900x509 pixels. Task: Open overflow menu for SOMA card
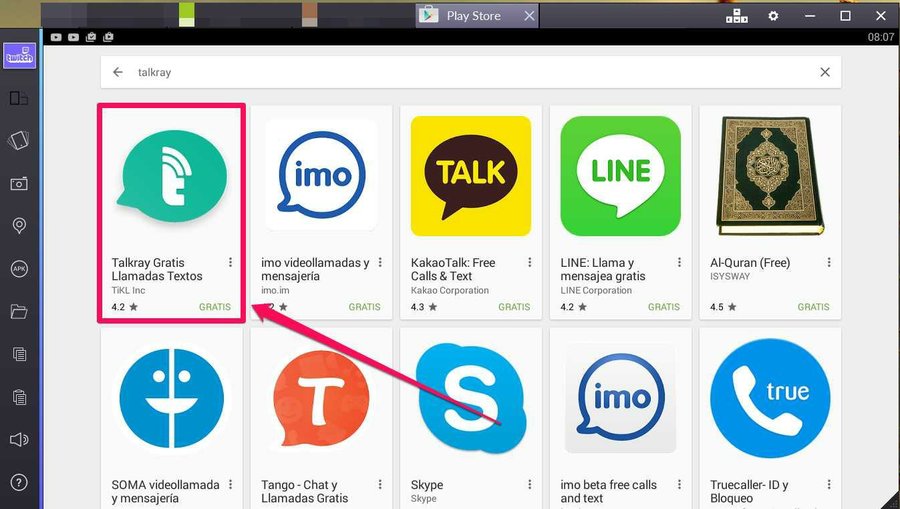(x=230, y=484)
